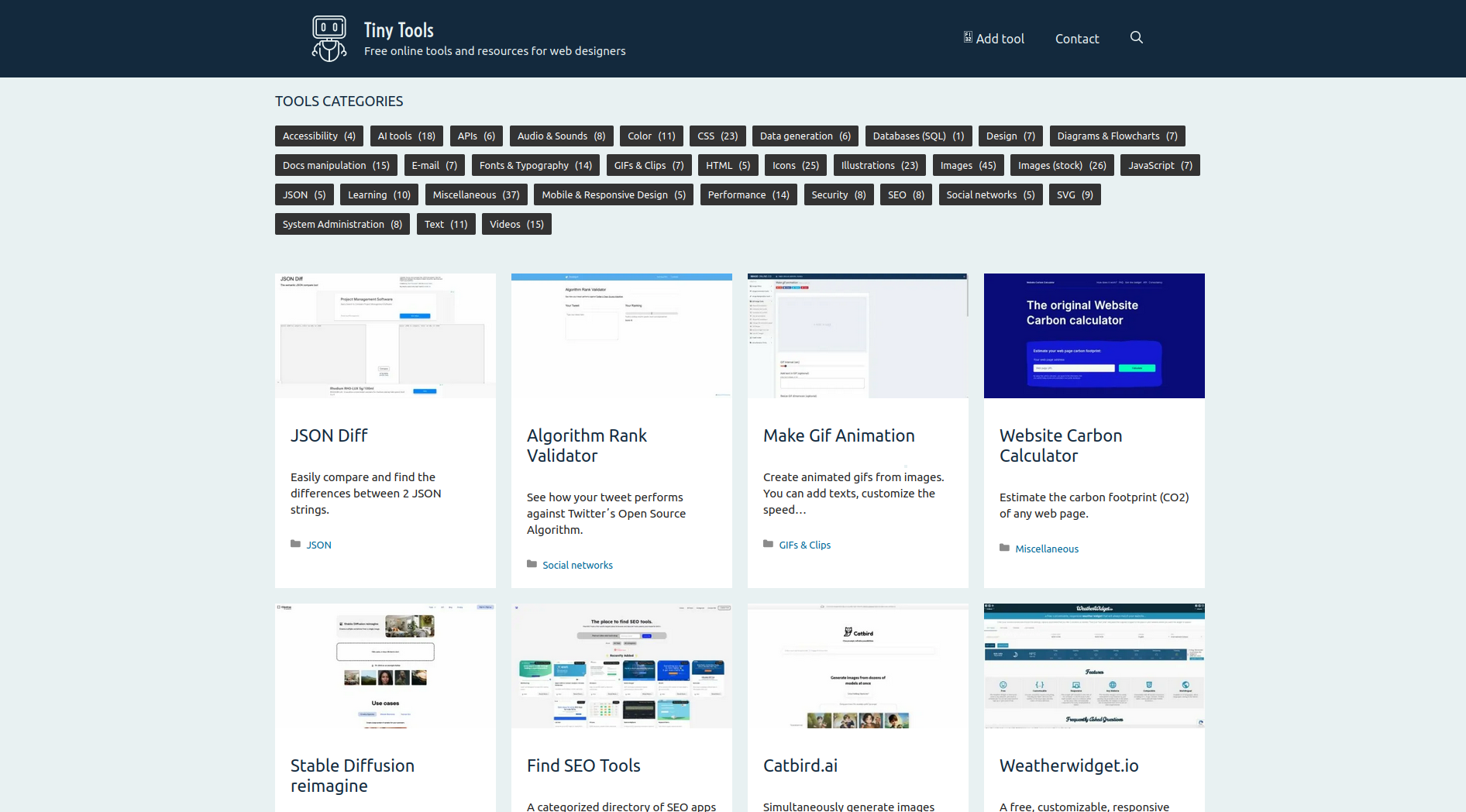1466x812 pixels.
Task: Click the Tiny Tools robot logo
Action: (x=329, y=39)
